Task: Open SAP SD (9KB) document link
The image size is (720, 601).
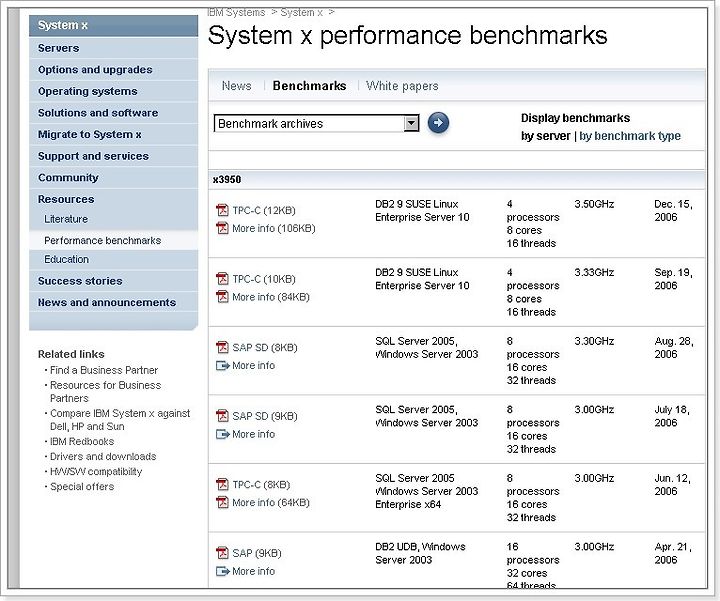Action: click(x=265, y=416)
